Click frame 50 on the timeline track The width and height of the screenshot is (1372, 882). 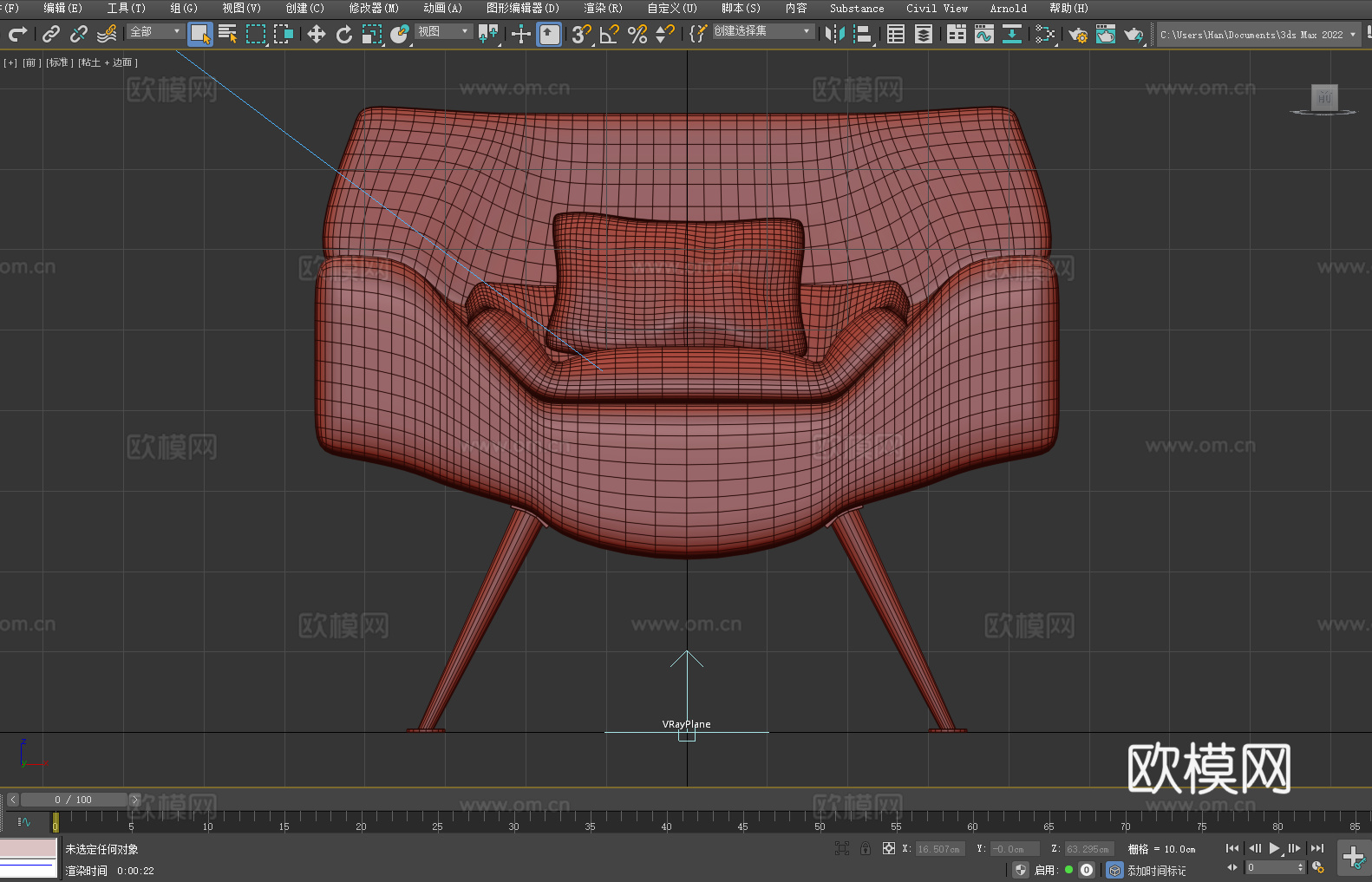(x=820, y=820)
